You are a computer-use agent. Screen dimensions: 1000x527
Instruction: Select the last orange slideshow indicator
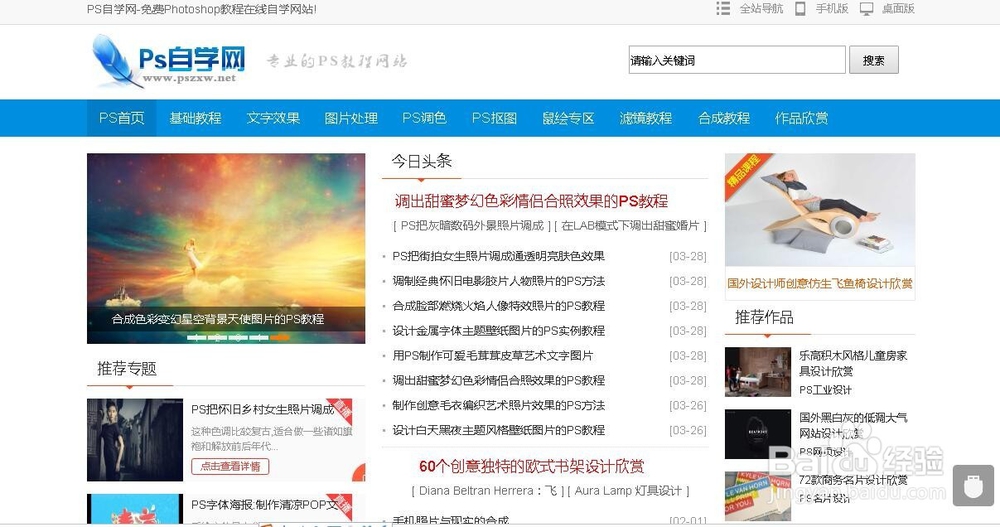280,337
